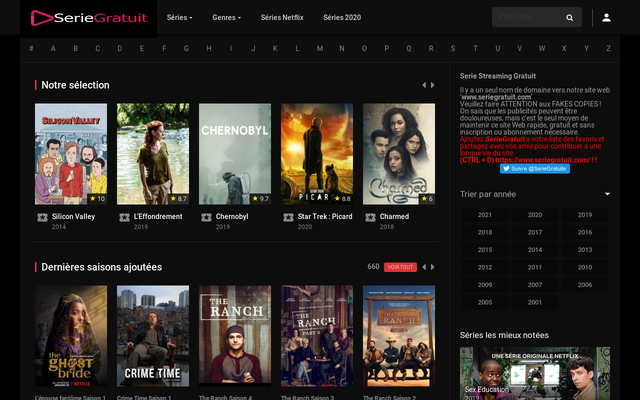
Task: Filter series by letter W
Action: click(x=542, y=49)
